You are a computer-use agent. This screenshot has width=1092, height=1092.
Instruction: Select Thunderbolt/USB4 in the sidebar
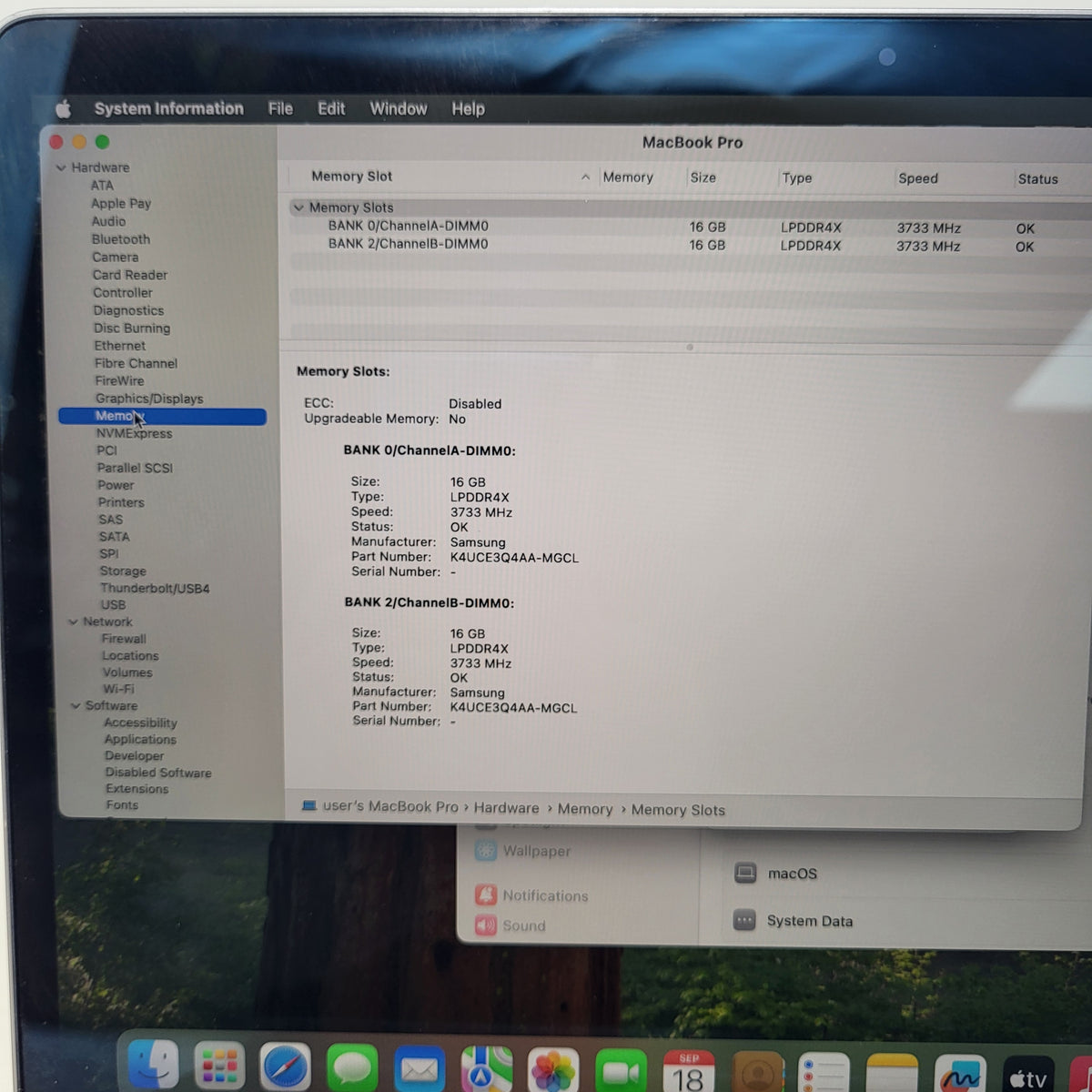pyautogui.click(x=155, y=589)
